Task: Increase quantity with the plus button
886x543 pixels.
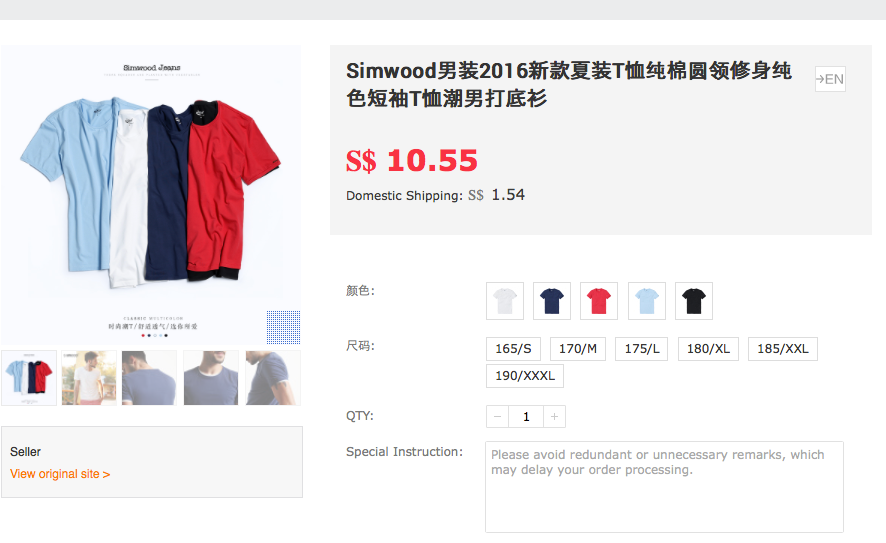Action: click(x=554, y=416)
